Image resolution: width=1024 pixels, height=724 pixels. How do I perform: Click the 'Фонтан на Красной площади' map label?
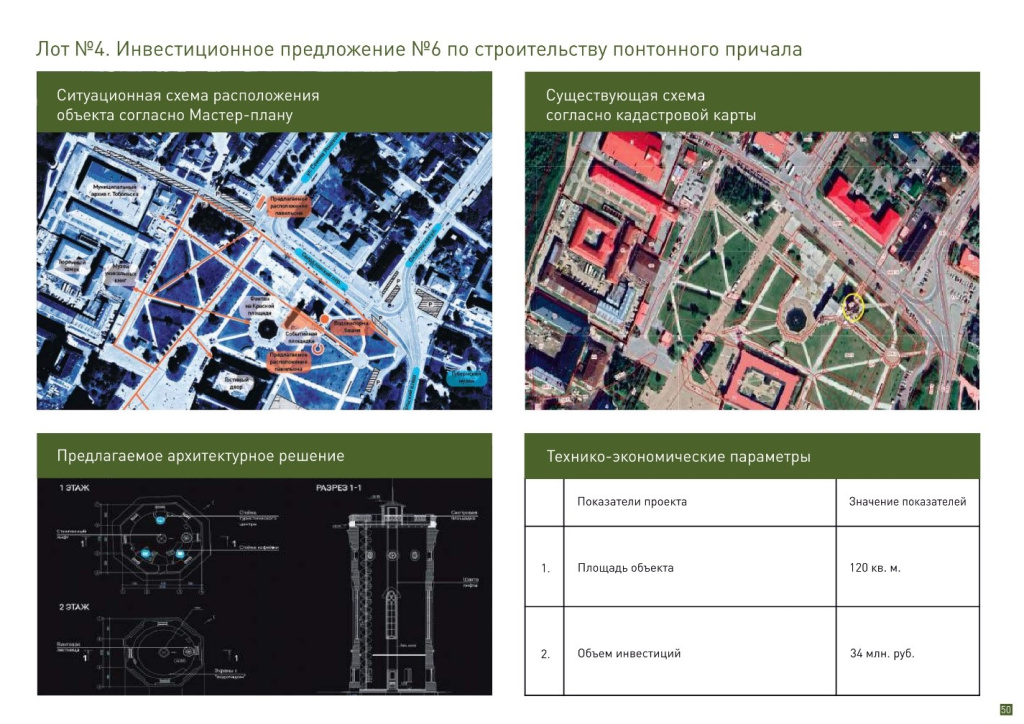pos(261,306)
